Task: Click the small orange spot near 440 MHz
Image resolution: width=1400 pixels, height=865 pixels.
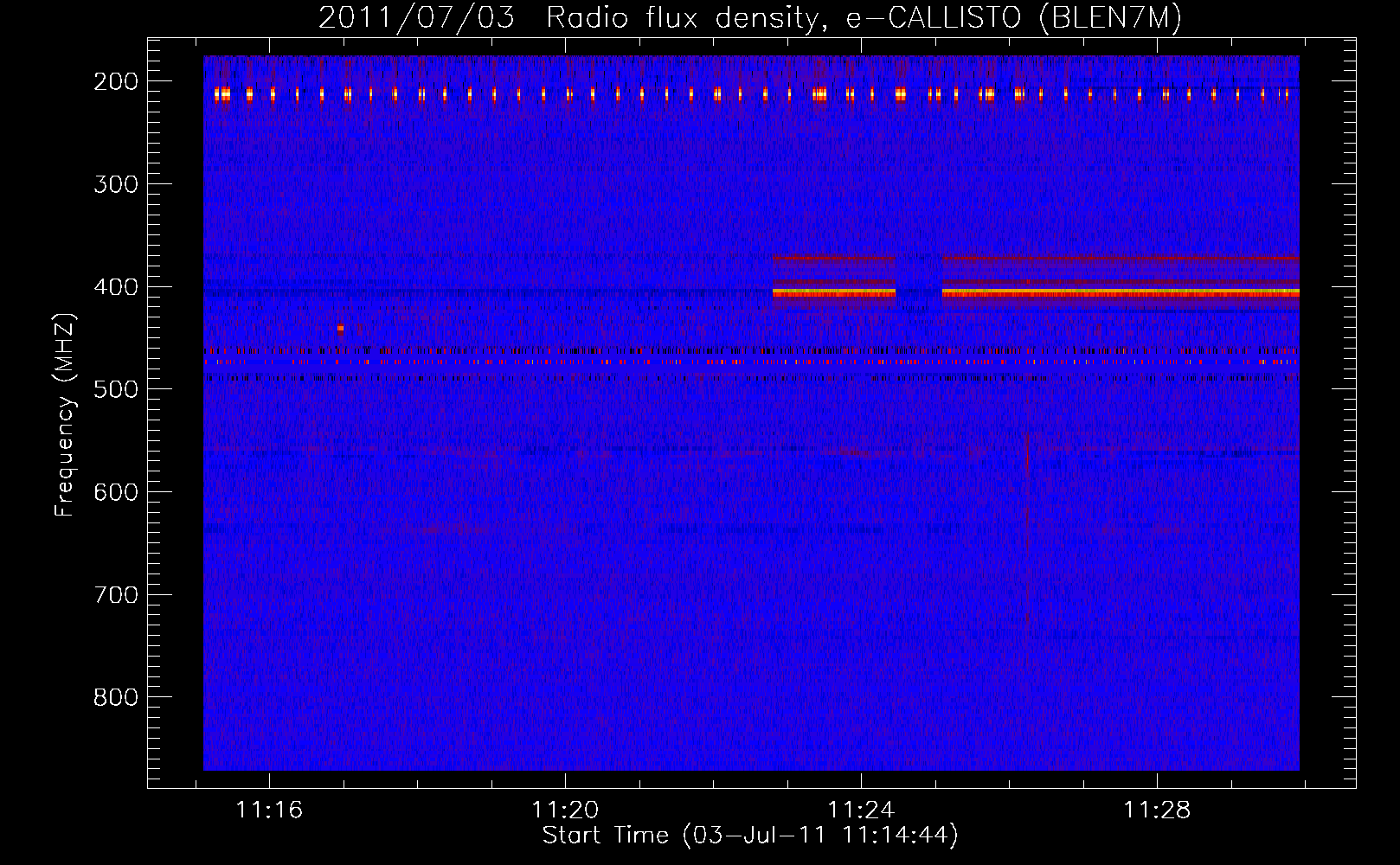Action: pyautogui.click(x=340, y=329)
